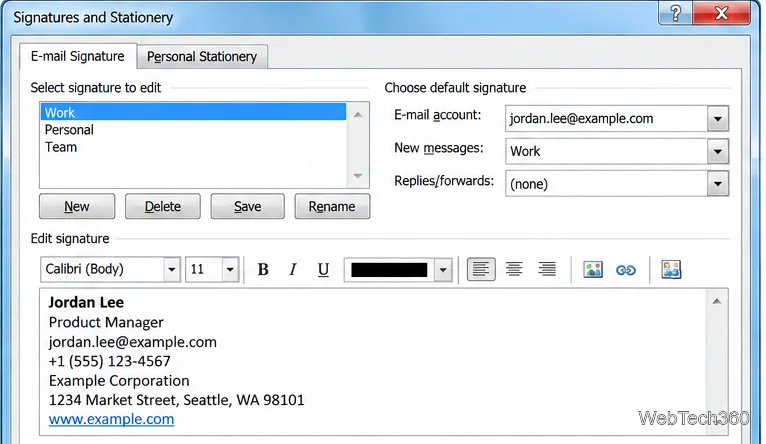Click the Save signature button
Viewport: 766px width, 444px height.
tap(248, 207)
